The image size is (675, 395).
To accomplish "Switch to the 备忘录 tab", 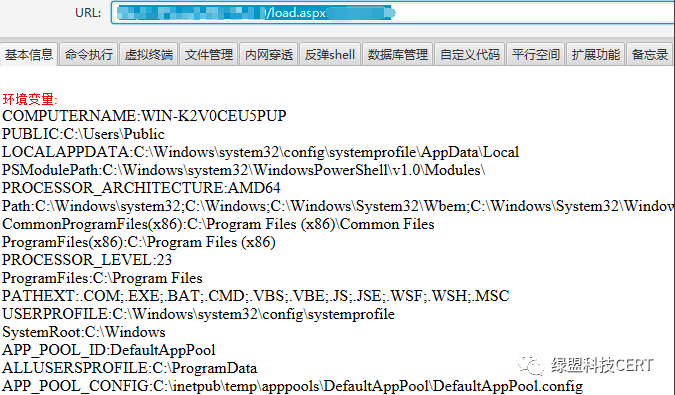I will coord(649,55).
